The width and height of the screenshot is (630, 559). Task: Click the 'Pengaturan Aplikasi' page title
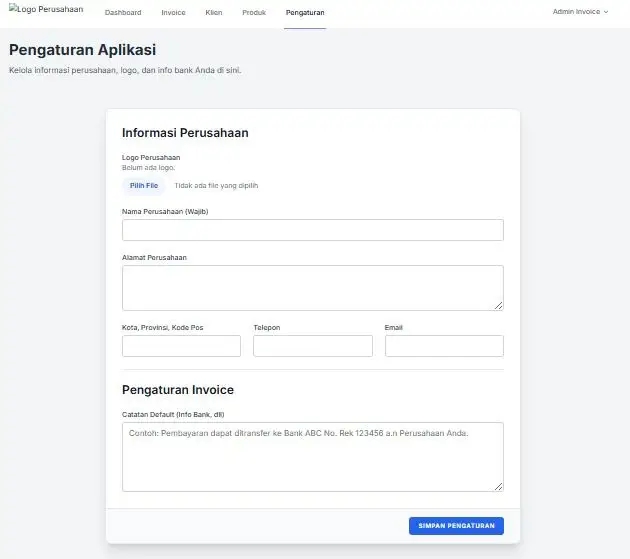pyautogui.click(x=82, y=50)
